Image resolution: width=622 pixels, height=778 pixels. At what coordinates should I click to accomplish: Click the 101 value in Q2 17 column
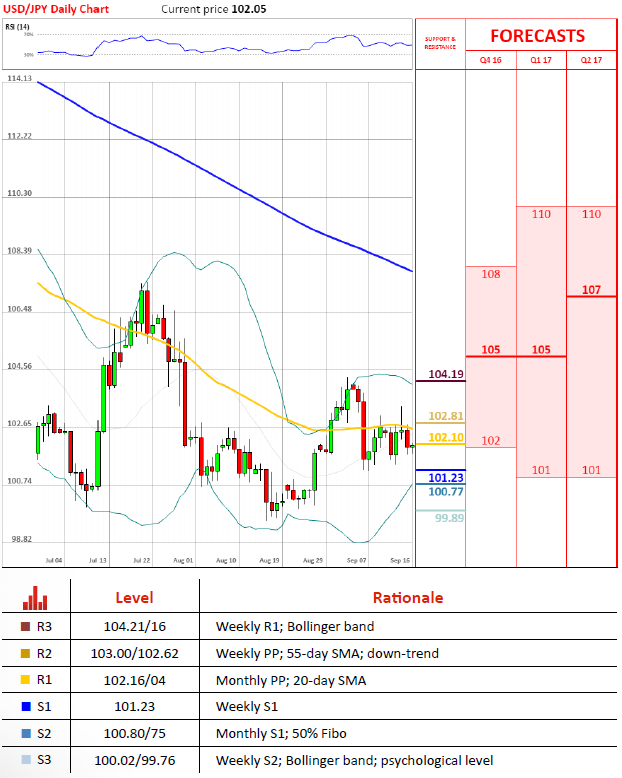point(591,470)
